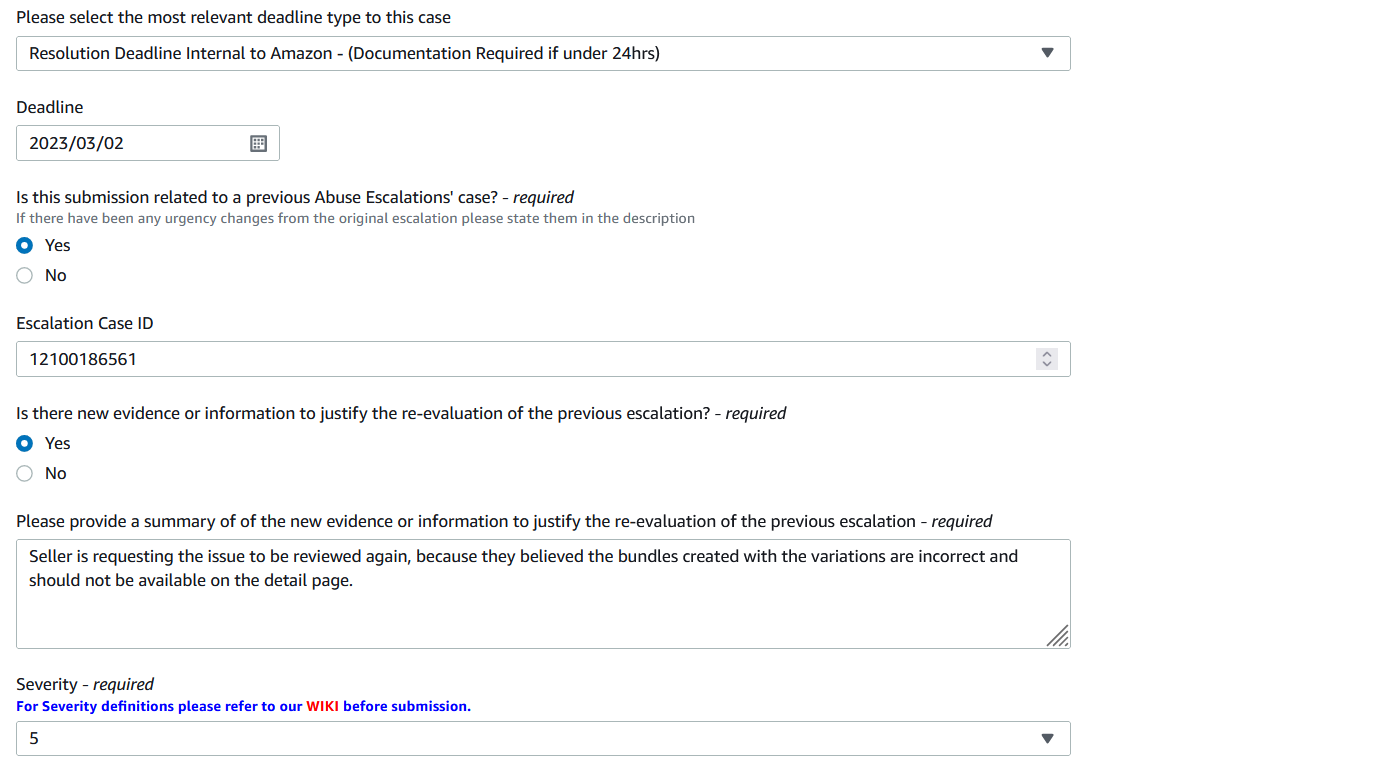Select No for new evidence to justify re-evaluation
1390x771 pixels.
[25, 473]
